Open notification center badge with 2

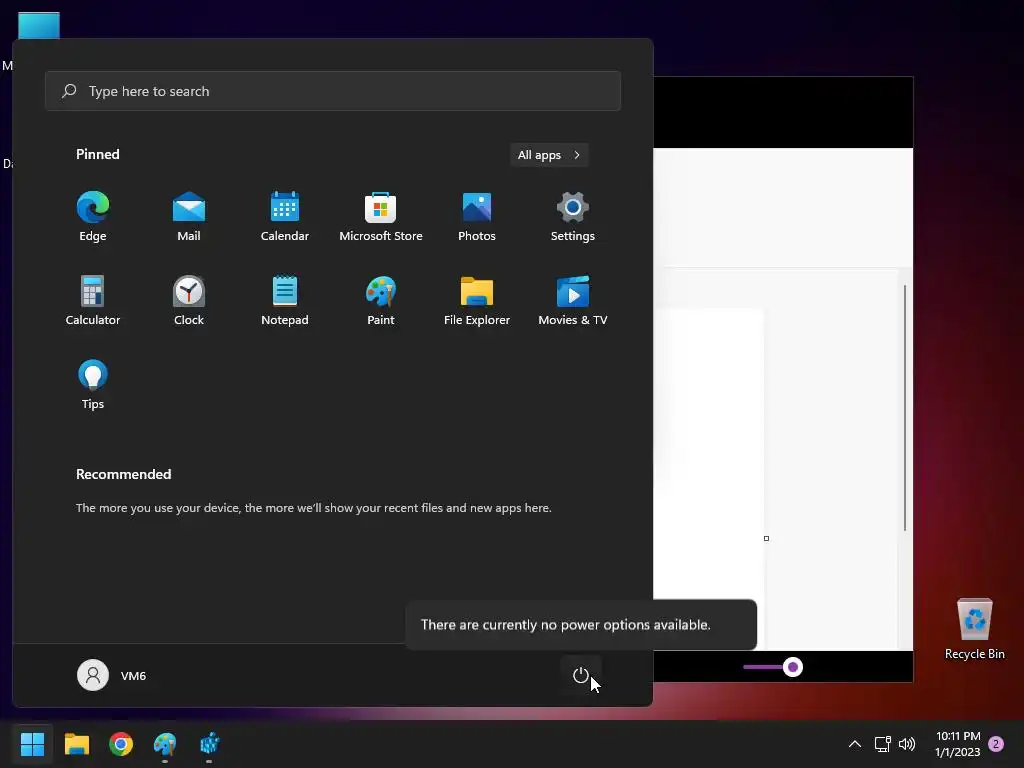coord(996,744)
